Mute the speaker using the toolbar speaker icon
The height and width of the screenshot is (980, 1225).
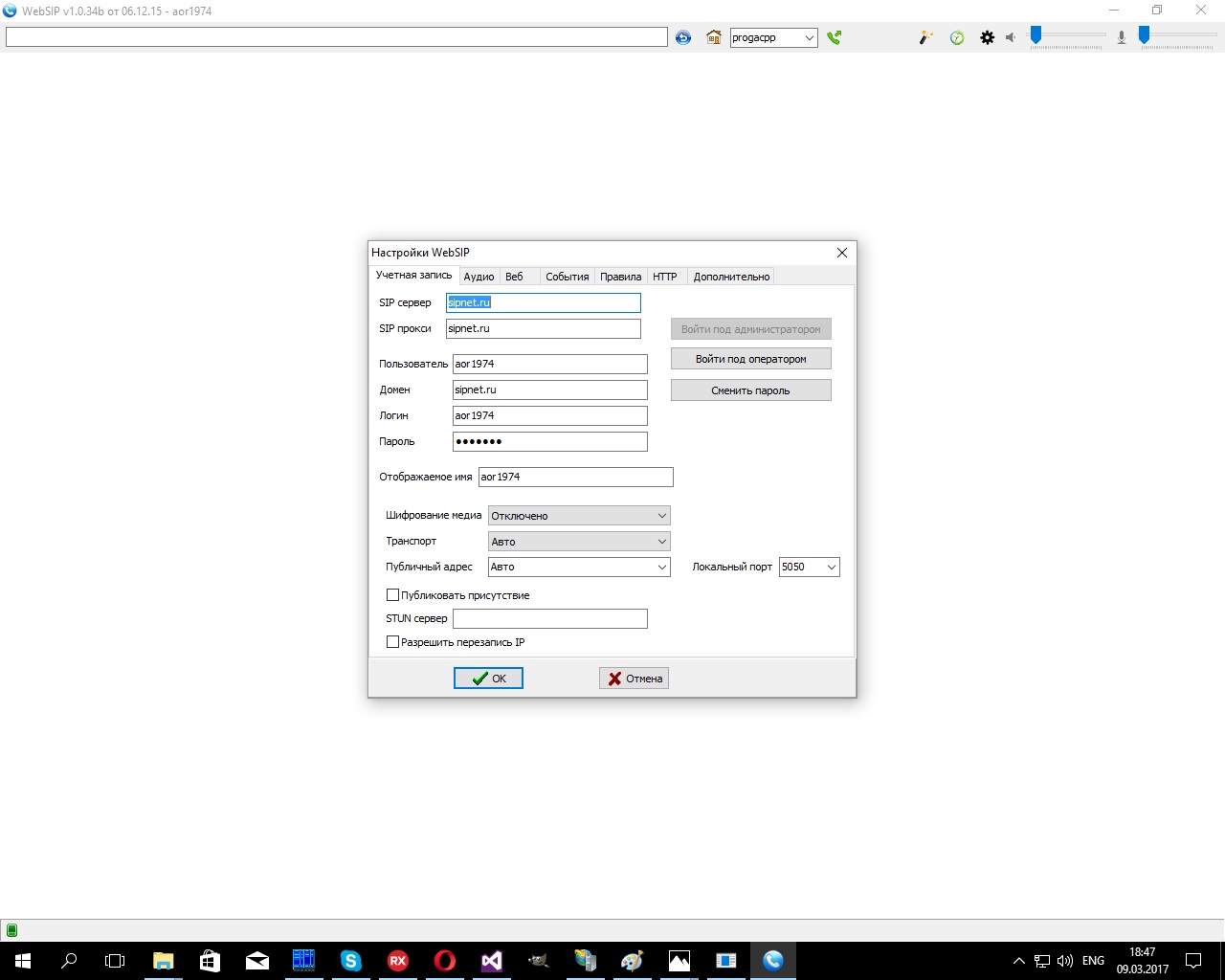pyautogui.click(x=1011, y=37)
